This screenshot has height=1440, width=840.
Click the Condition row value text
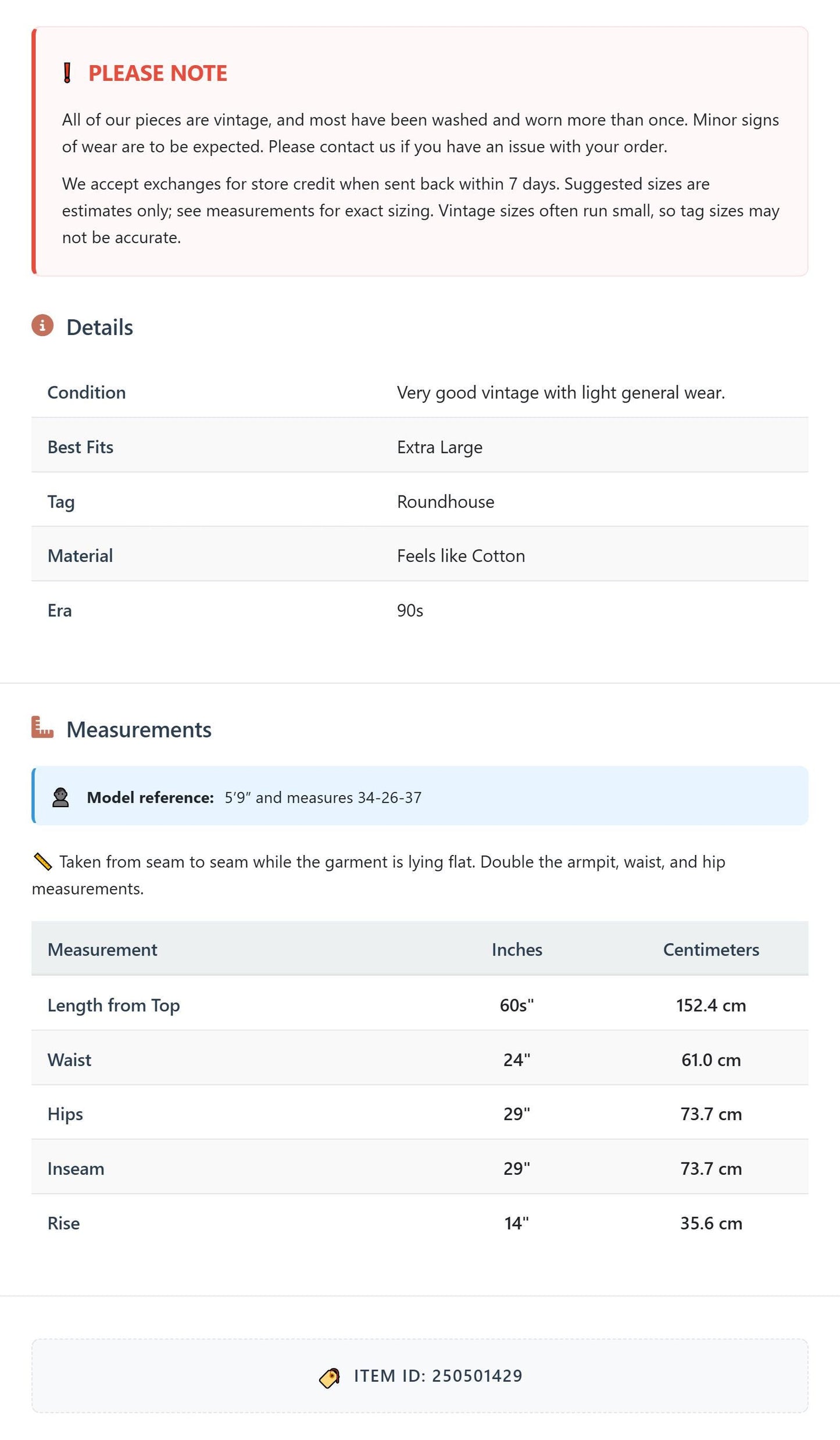pyautogui.click(x=561, y=393)
